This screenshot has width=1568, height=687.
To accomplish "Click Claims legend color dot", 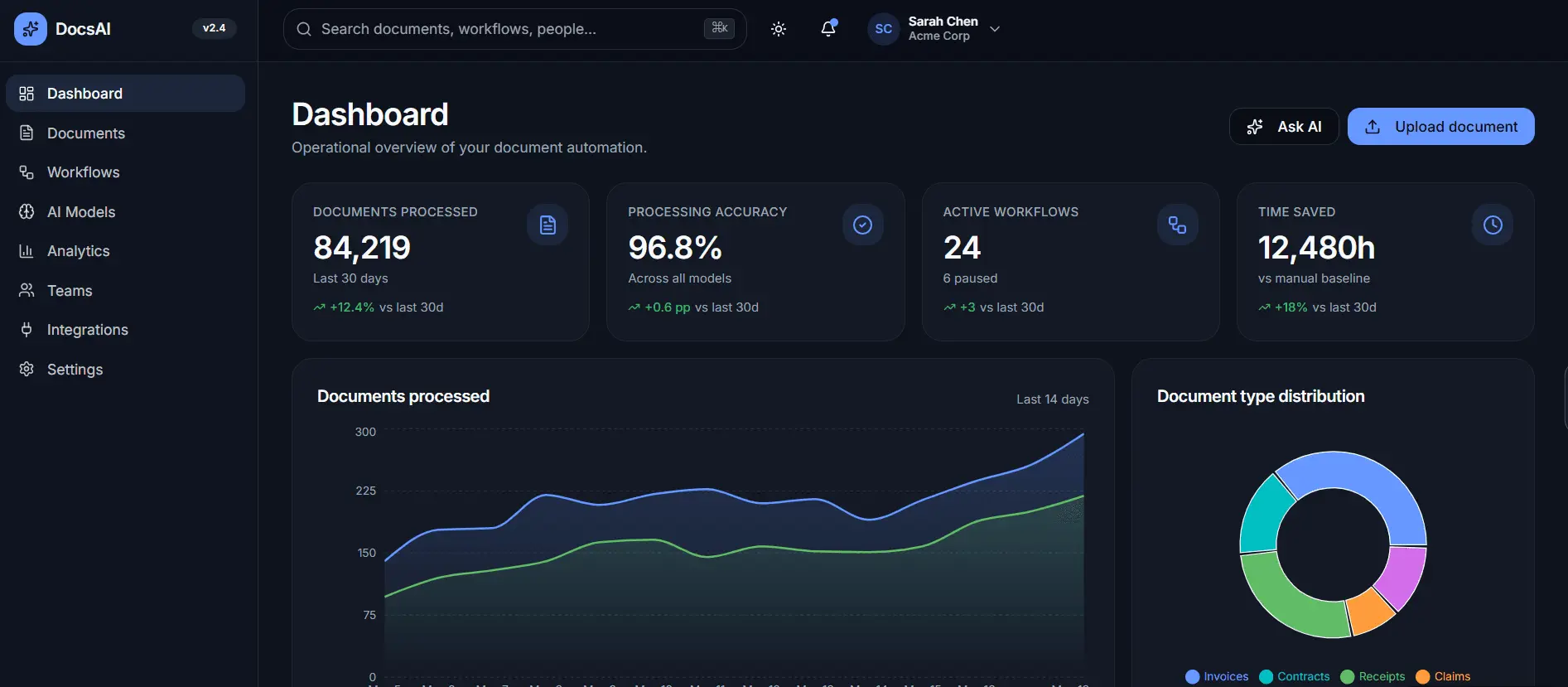I will click(1423, 676).
